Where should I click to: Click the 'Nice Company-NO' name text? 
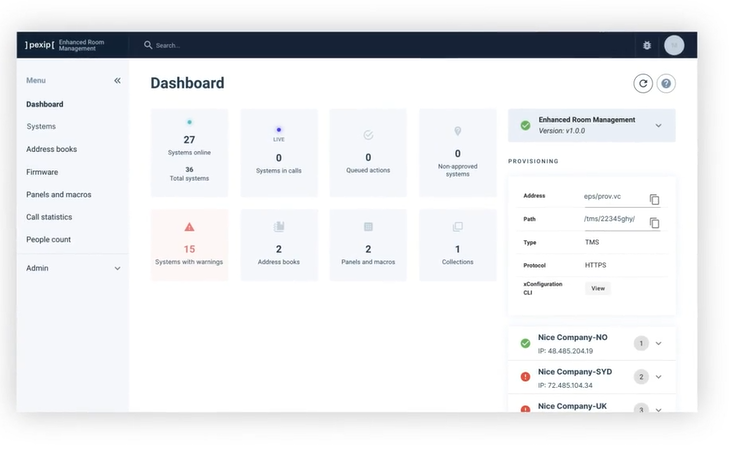[573, 337]
